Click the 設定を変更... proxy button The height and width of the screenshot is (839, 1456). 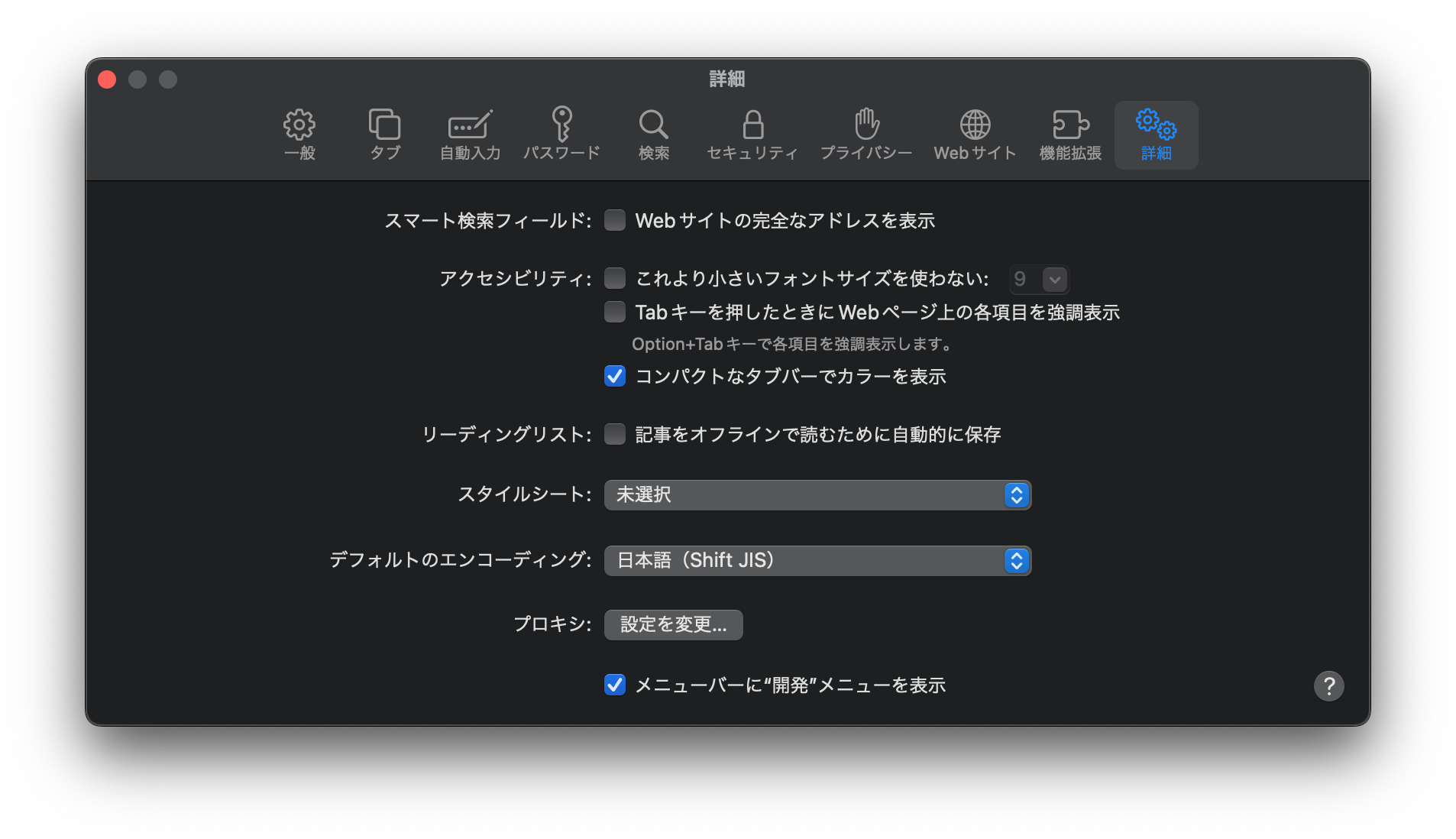[673, 625]
